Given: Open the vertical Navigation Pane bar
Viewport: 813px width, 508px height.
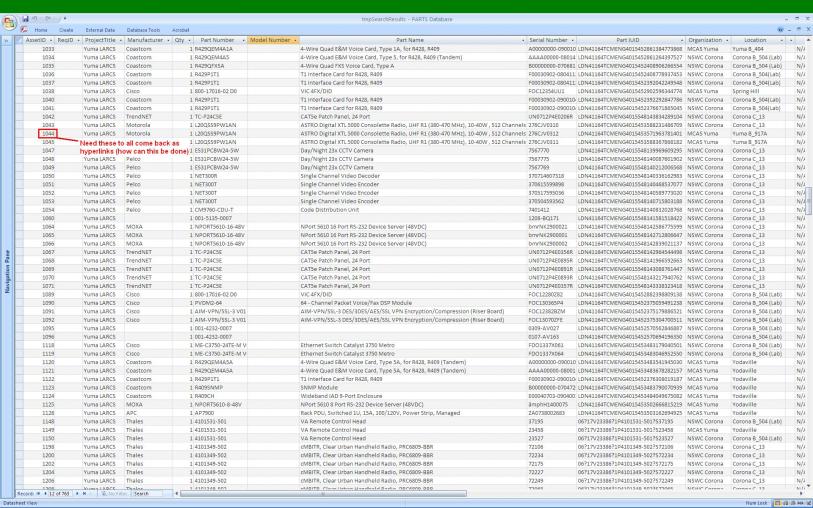Looking at the screenshot, I should (7, 272).
